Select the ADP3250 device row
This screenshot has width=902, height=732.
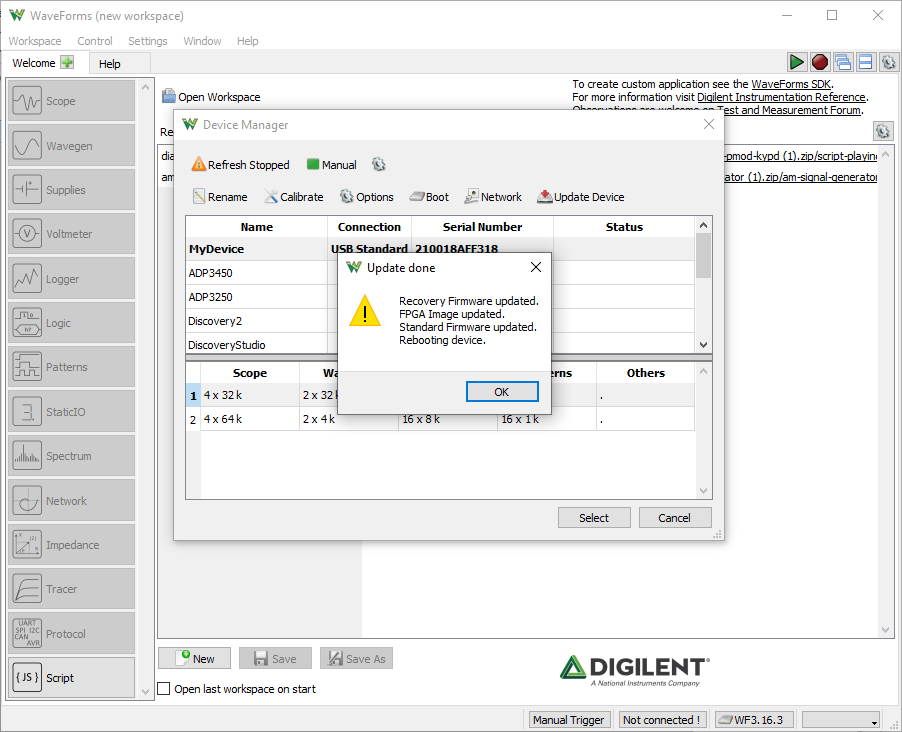tap(440, 297)
